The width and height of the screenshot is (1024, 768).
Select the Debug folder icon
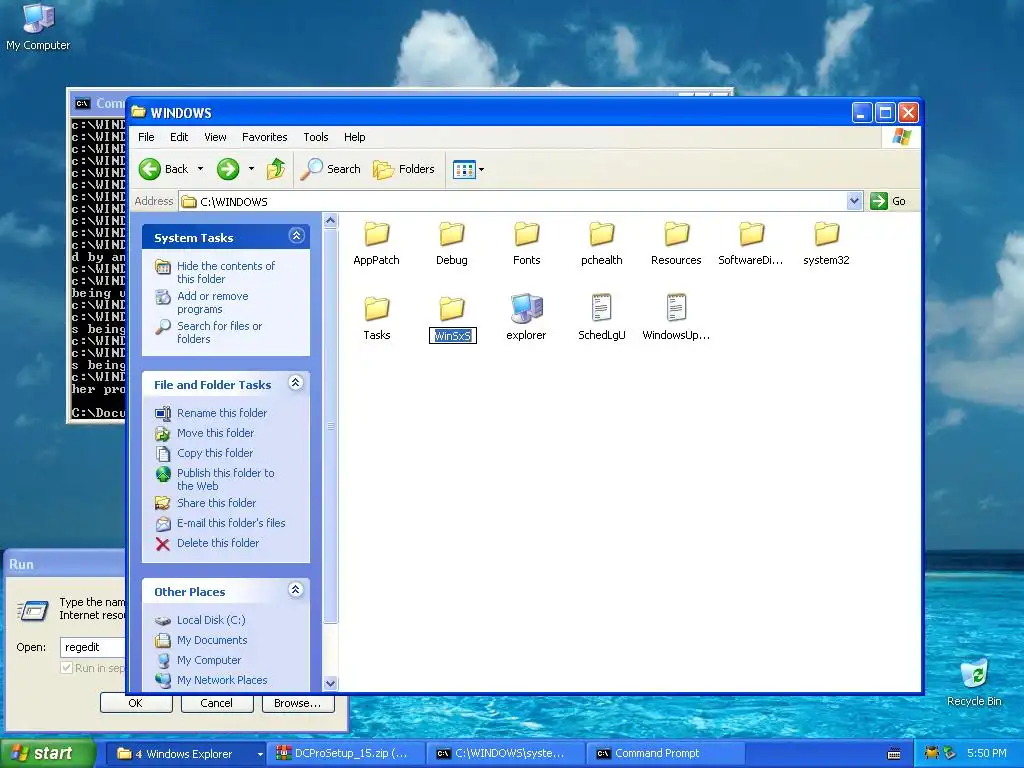(x=451, y=234)
